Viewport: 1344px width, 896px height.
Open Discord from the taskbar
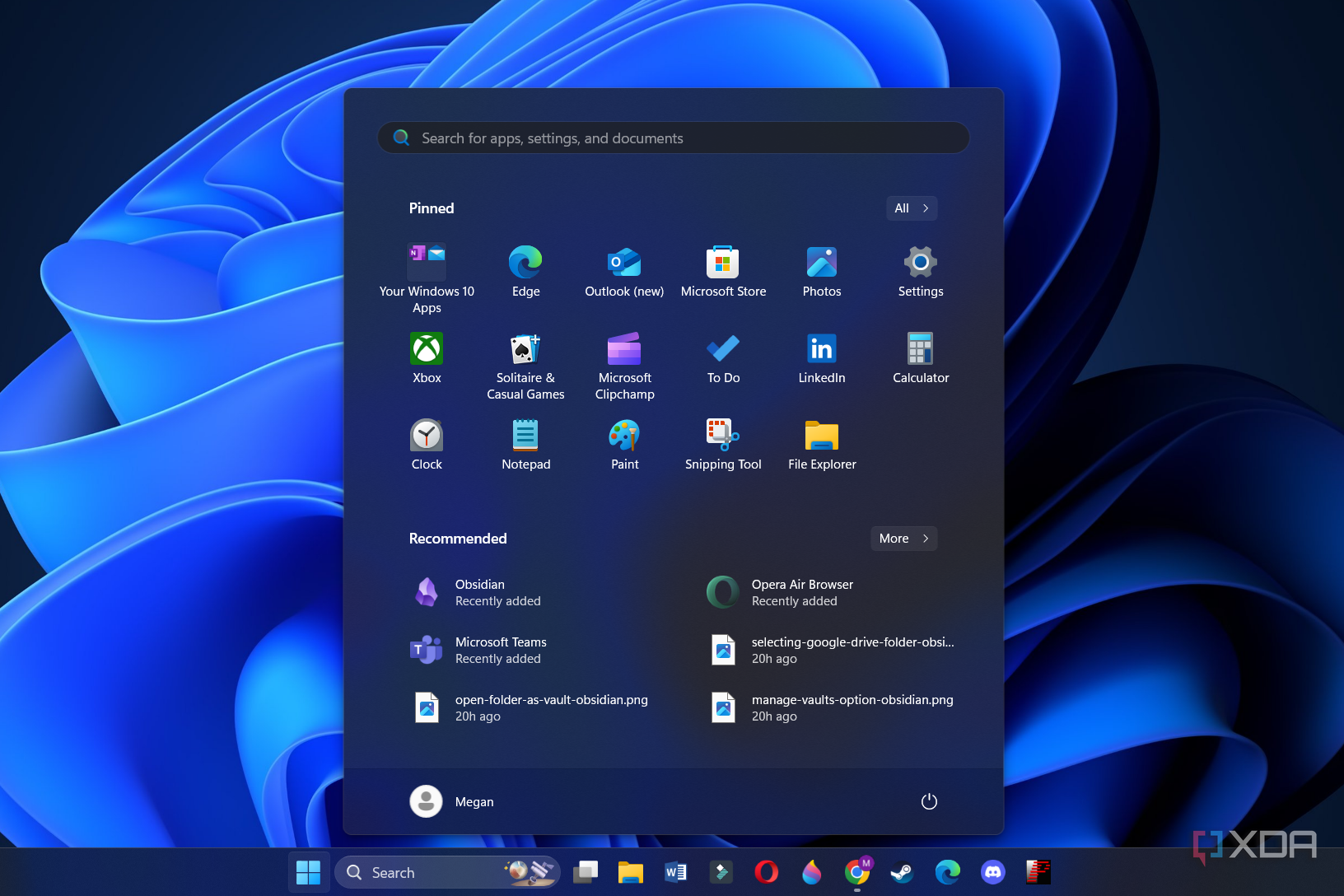992,872
